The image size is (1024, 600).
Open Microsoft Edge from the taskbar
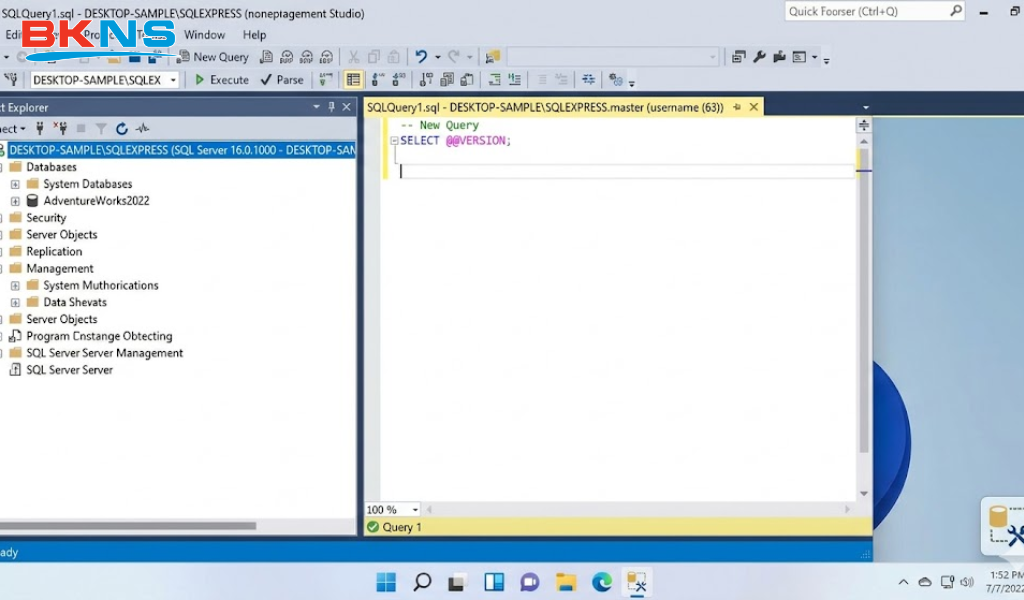pyautogui.click(x=602, y=582)
